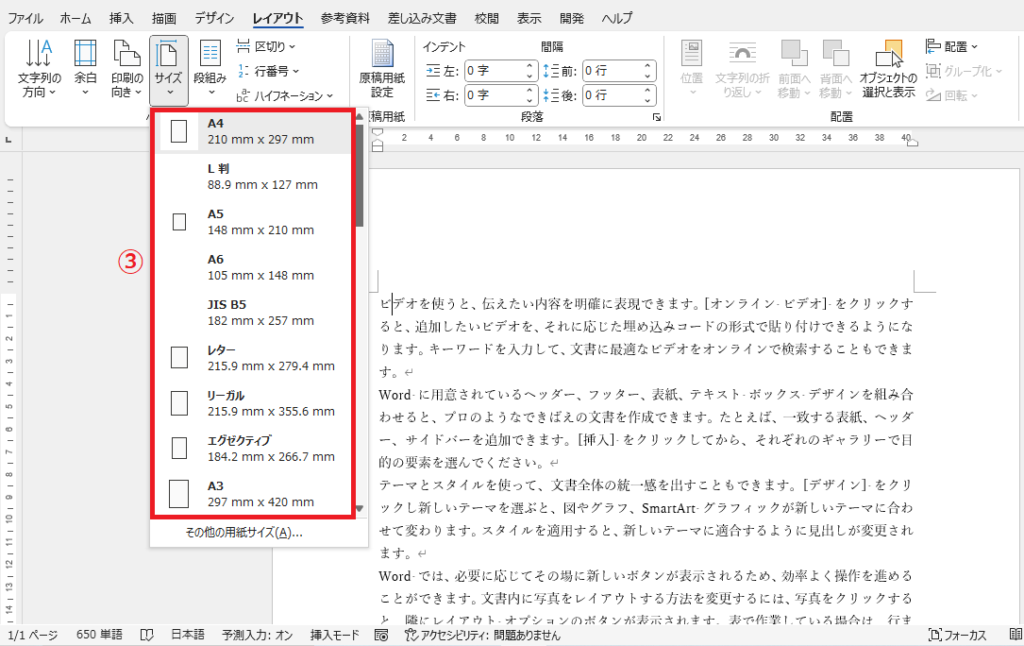Switch to the 描画 tab
This screenshot has width=1024, height=646.
point(164,18)
